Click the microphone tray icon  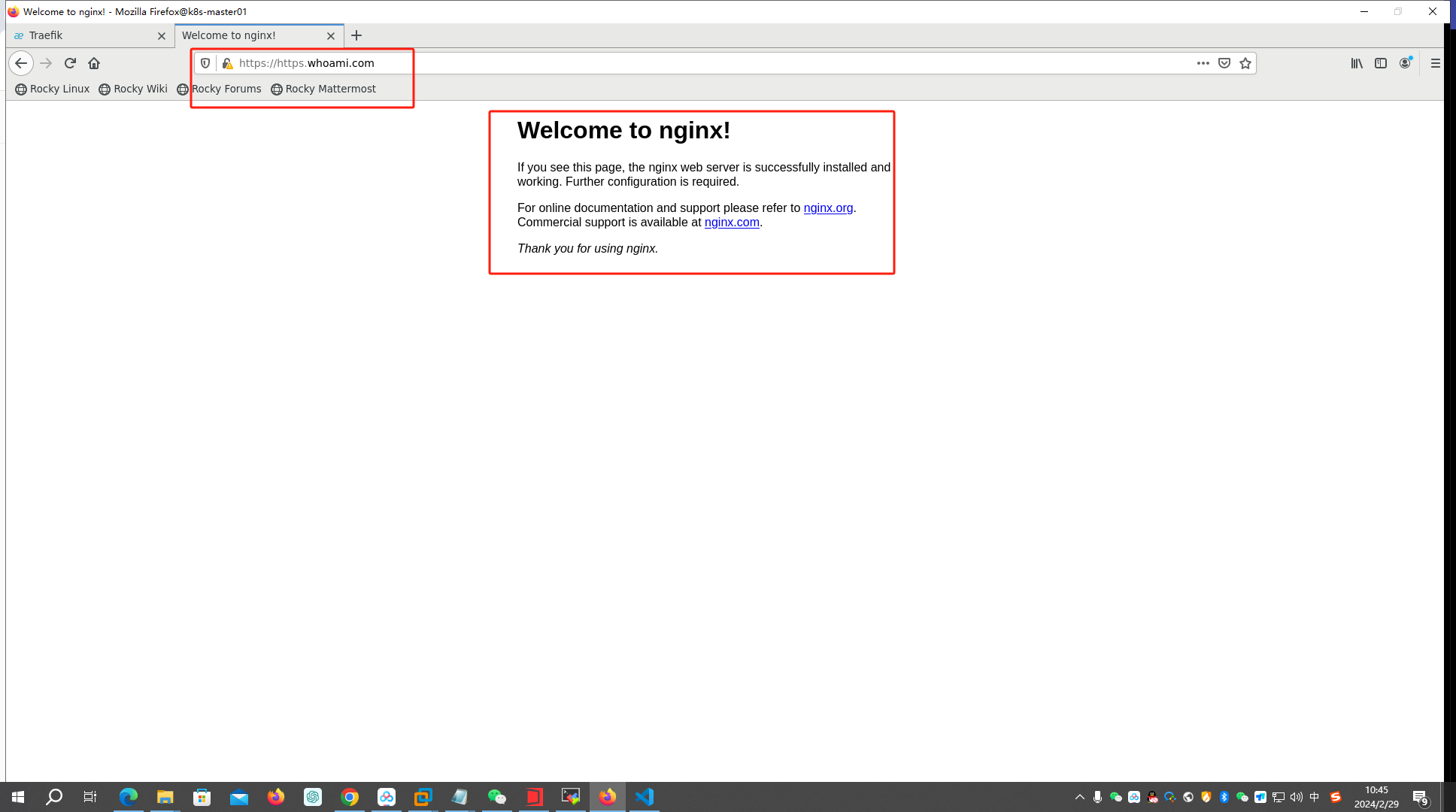(x=1098, y=797)
